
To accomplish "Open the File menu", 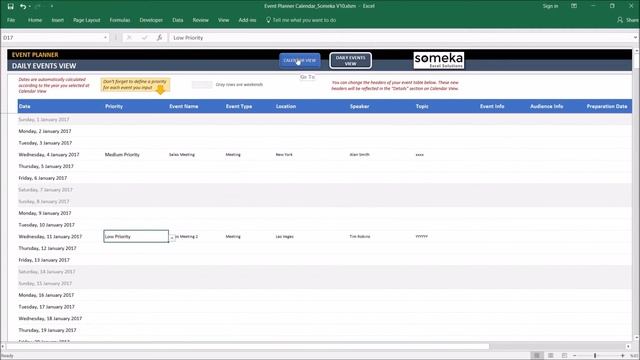I will 11,20.
